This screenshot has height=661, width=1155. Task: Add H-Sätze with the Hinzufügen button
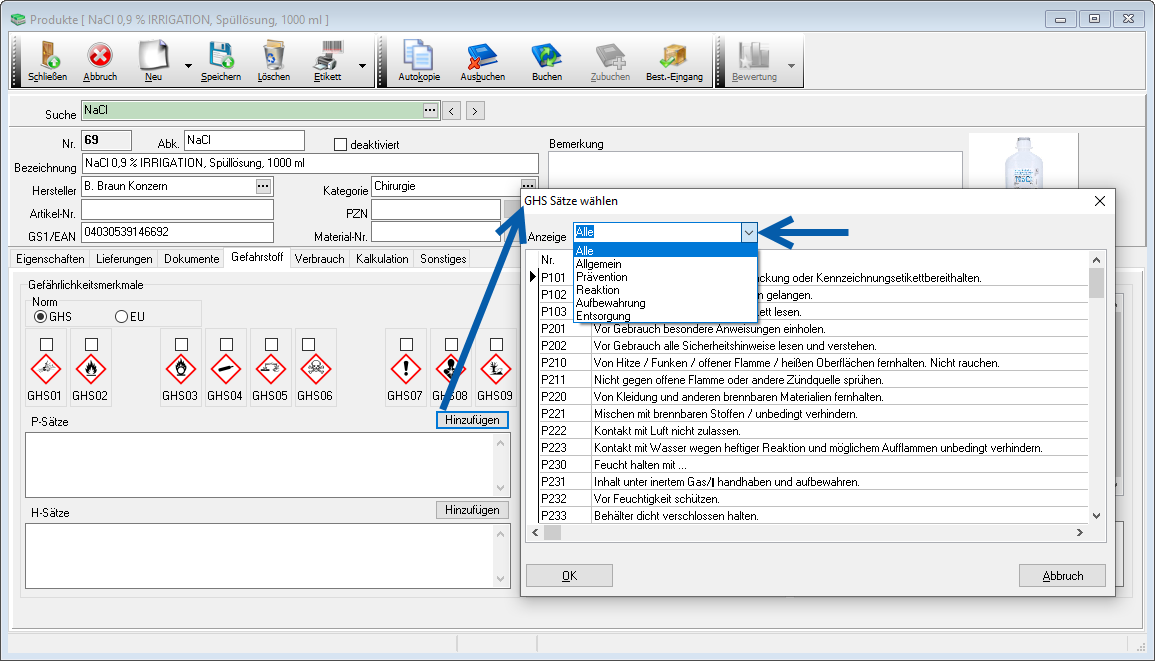(472, 510)
